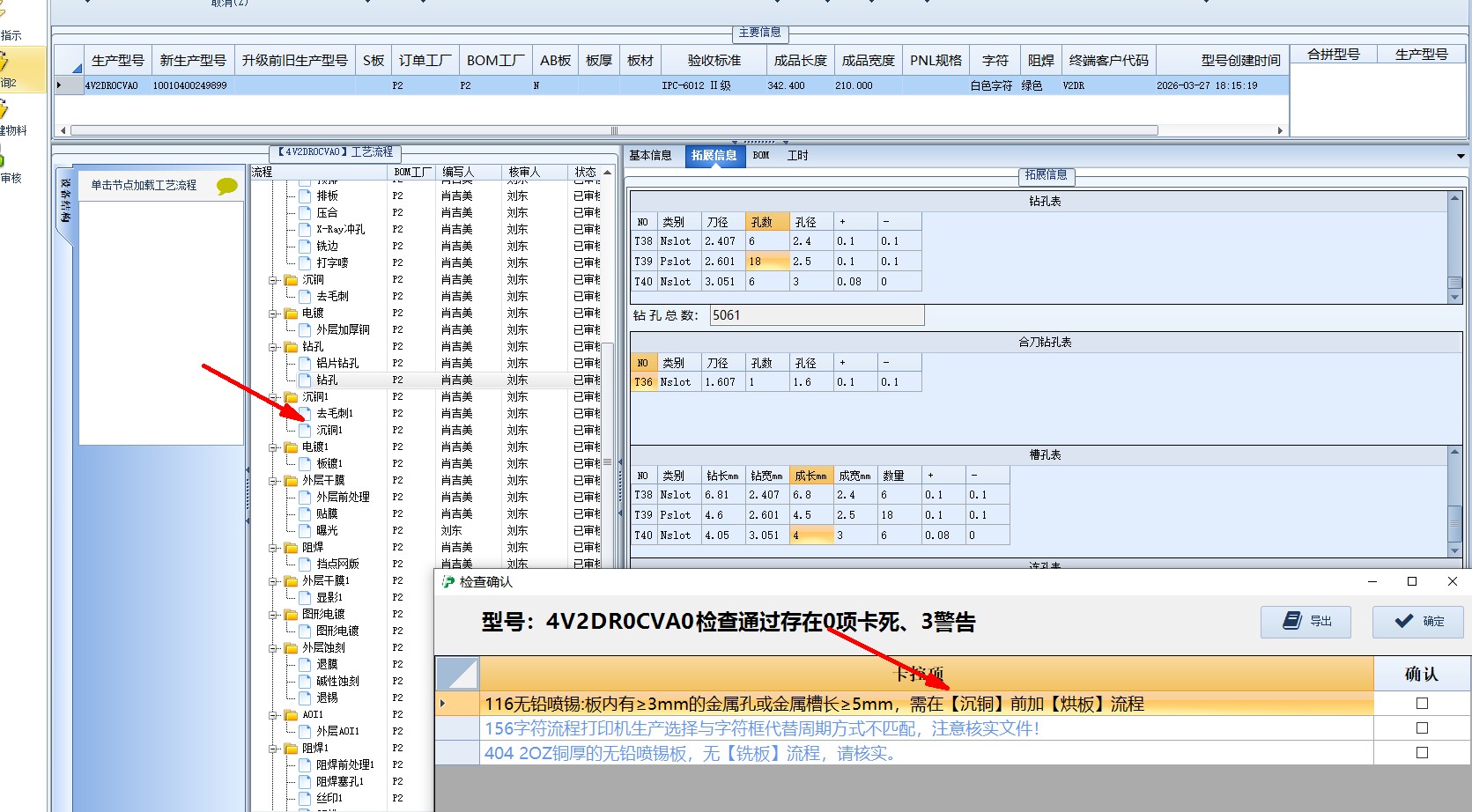This screenshot has width=1472, height=812.
Task: Click the book icon on 导出 button
Action: pos(1292,621)
